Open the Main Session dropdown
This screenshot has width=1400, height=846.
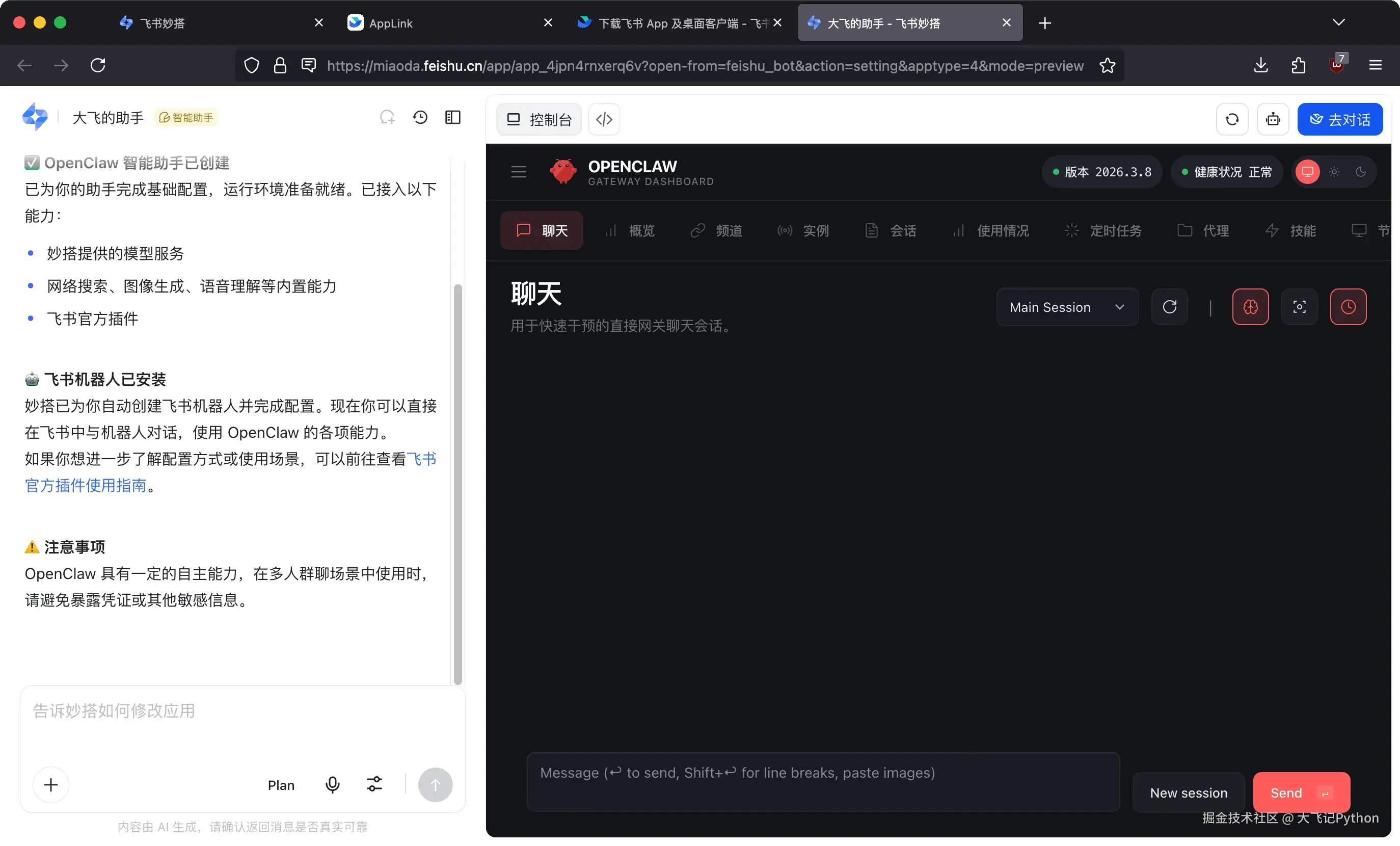pyautogui.click(x=1068, y=307)
